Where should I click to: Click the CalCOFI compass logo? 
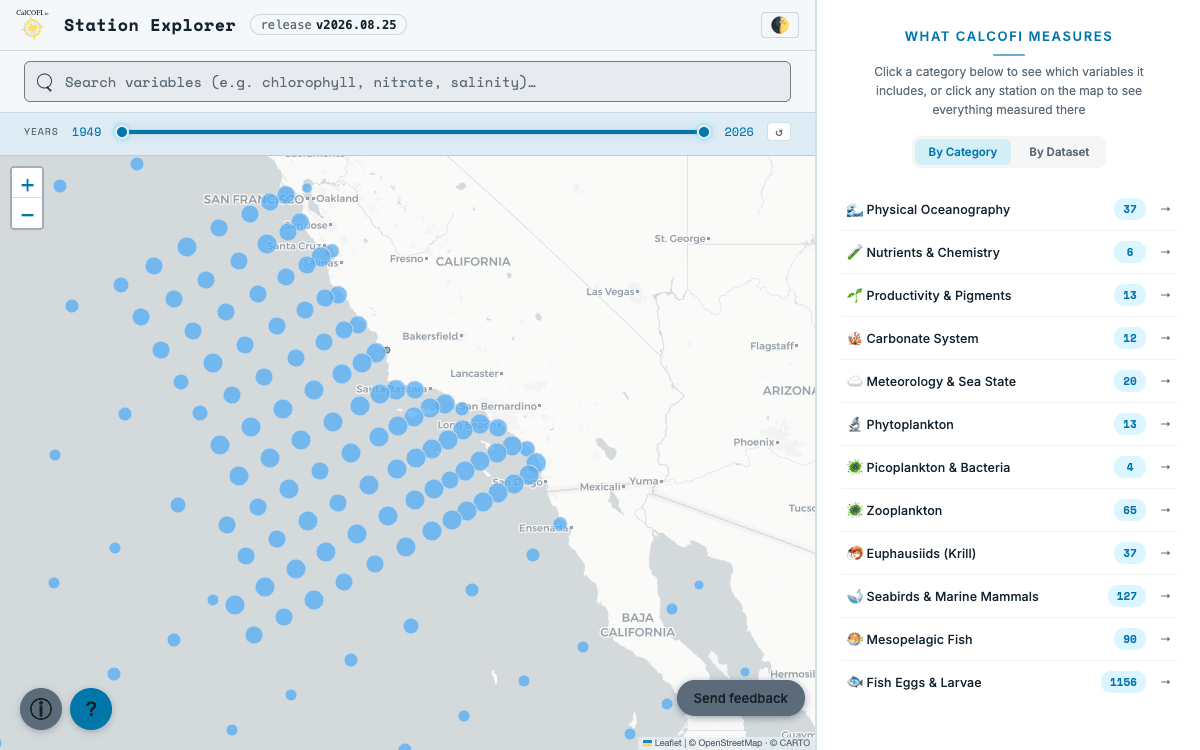32,25
